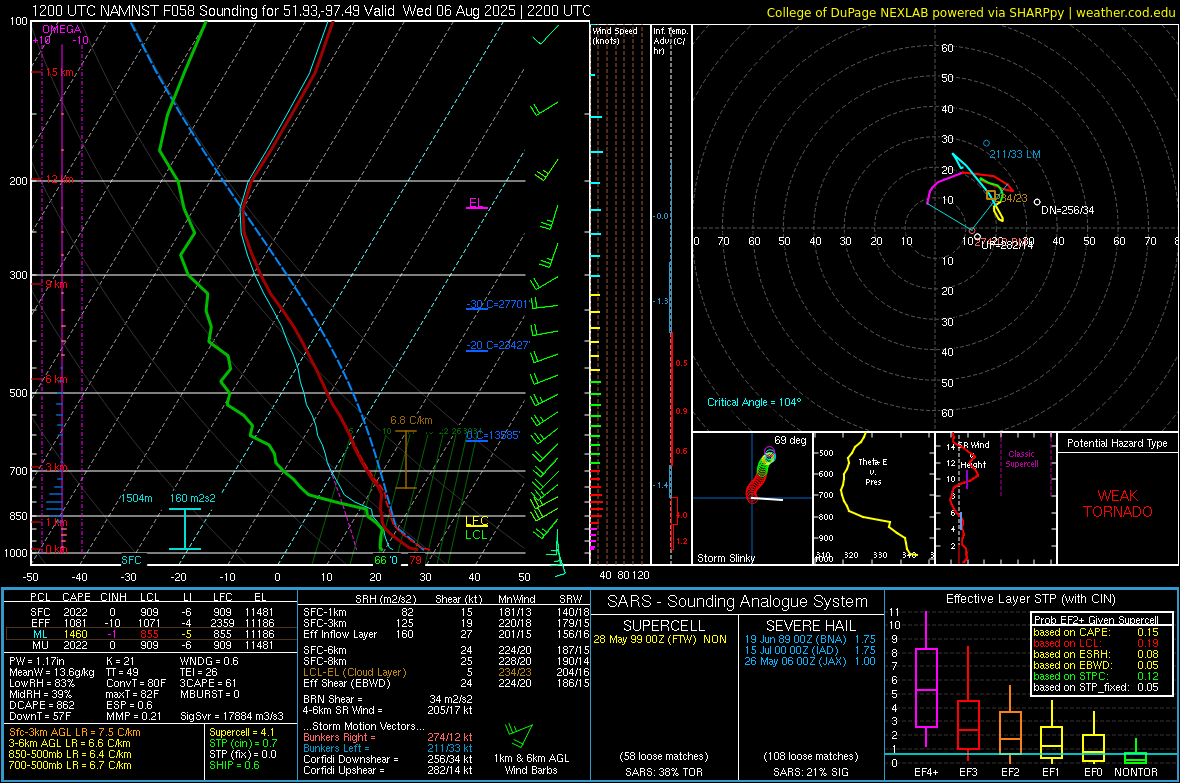The height and width of the screenshot is (783, 1180).
Task: Click the orange "6.8 C/km" lapse rate label
Action: tap(411, 420)
